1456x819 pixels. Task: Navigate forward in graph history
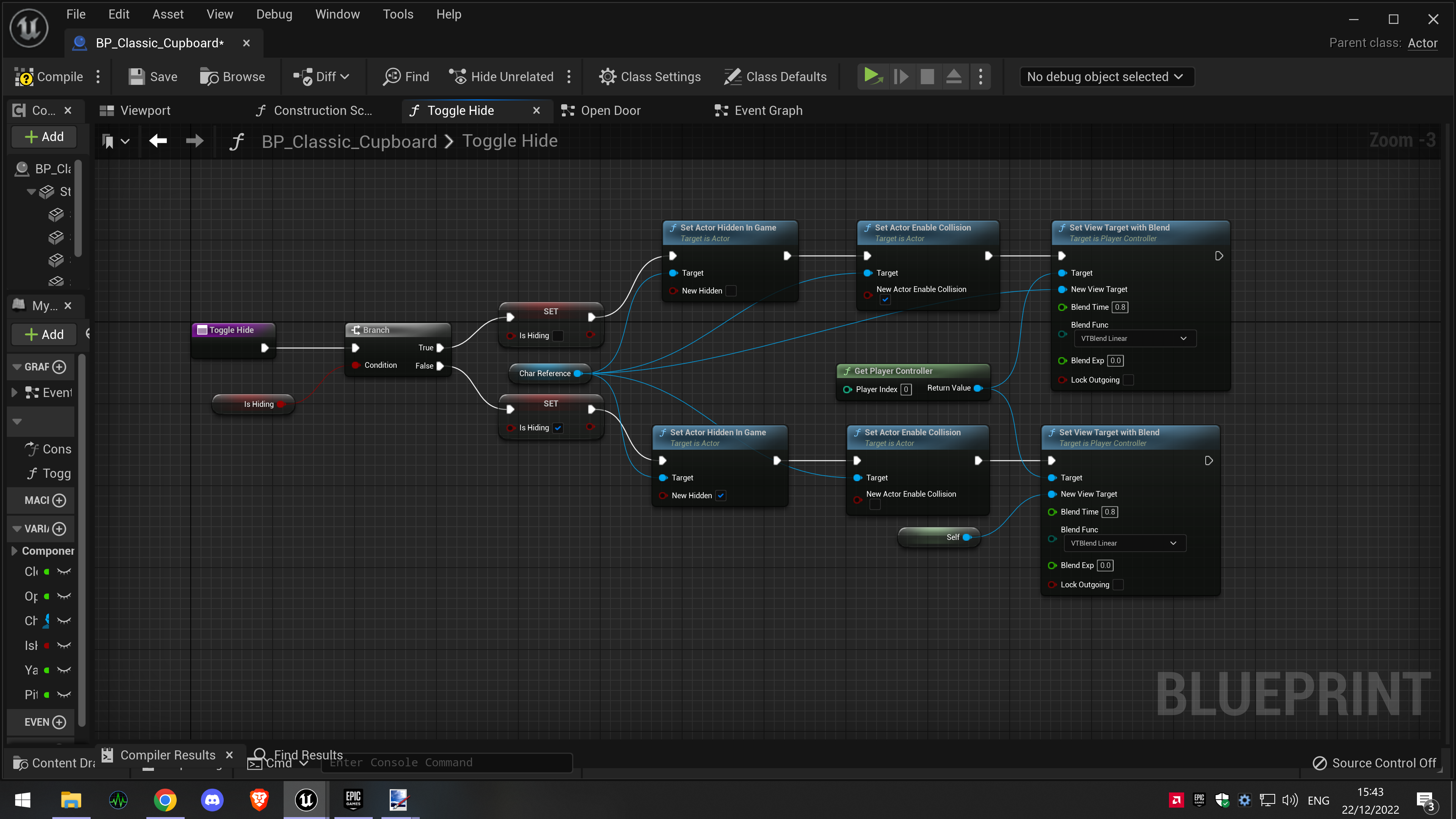click(195, 141)
